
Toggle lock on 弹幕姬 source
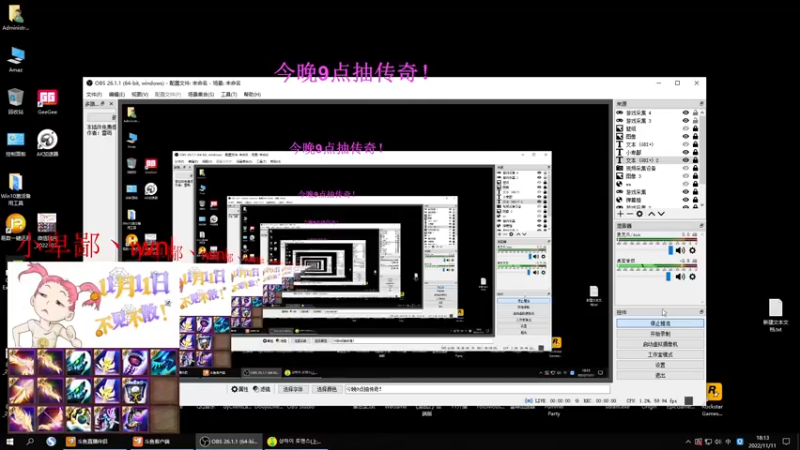click(x=695, y=200)
